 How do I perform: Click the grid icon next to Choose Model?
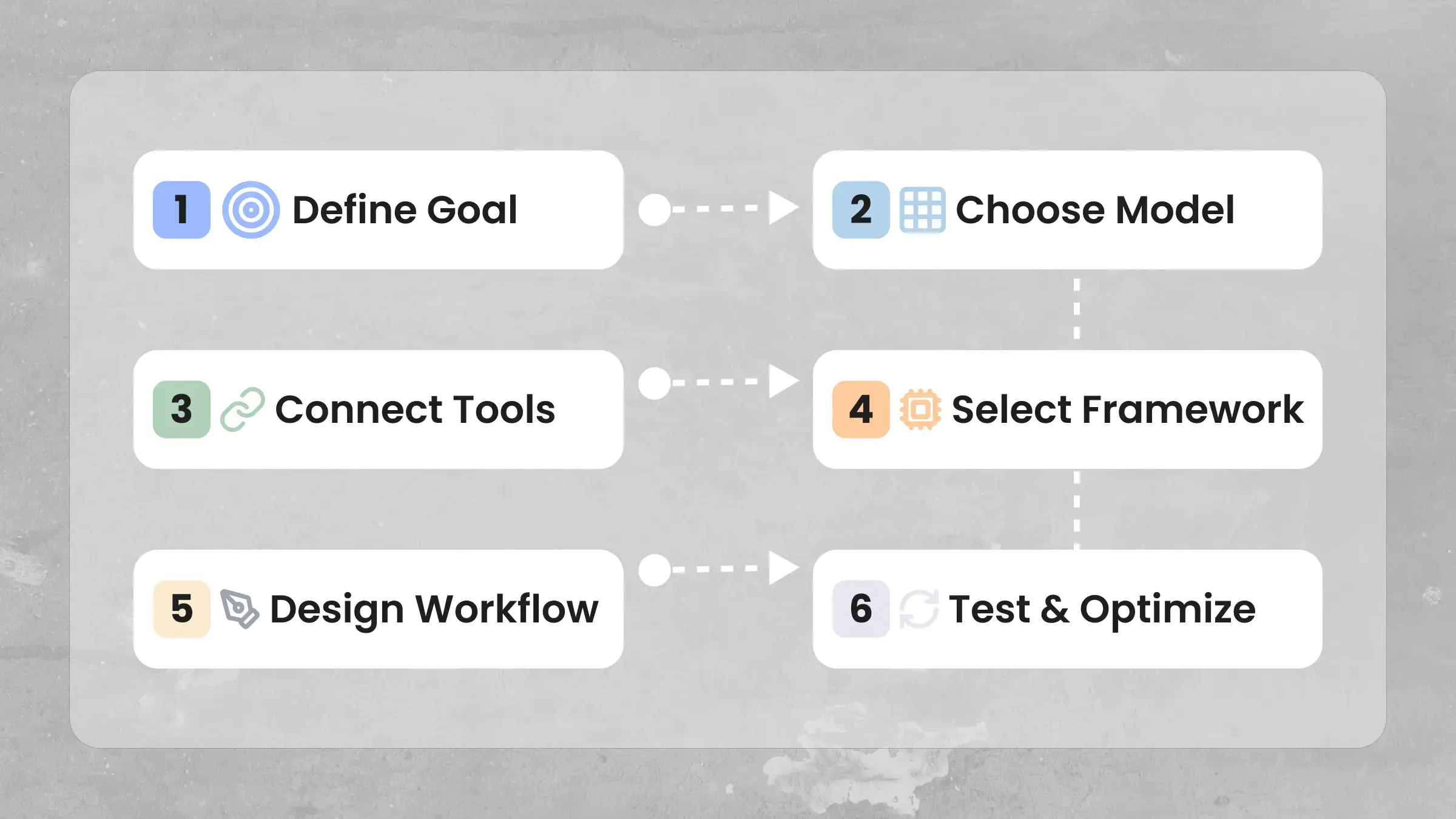(922, 210)
